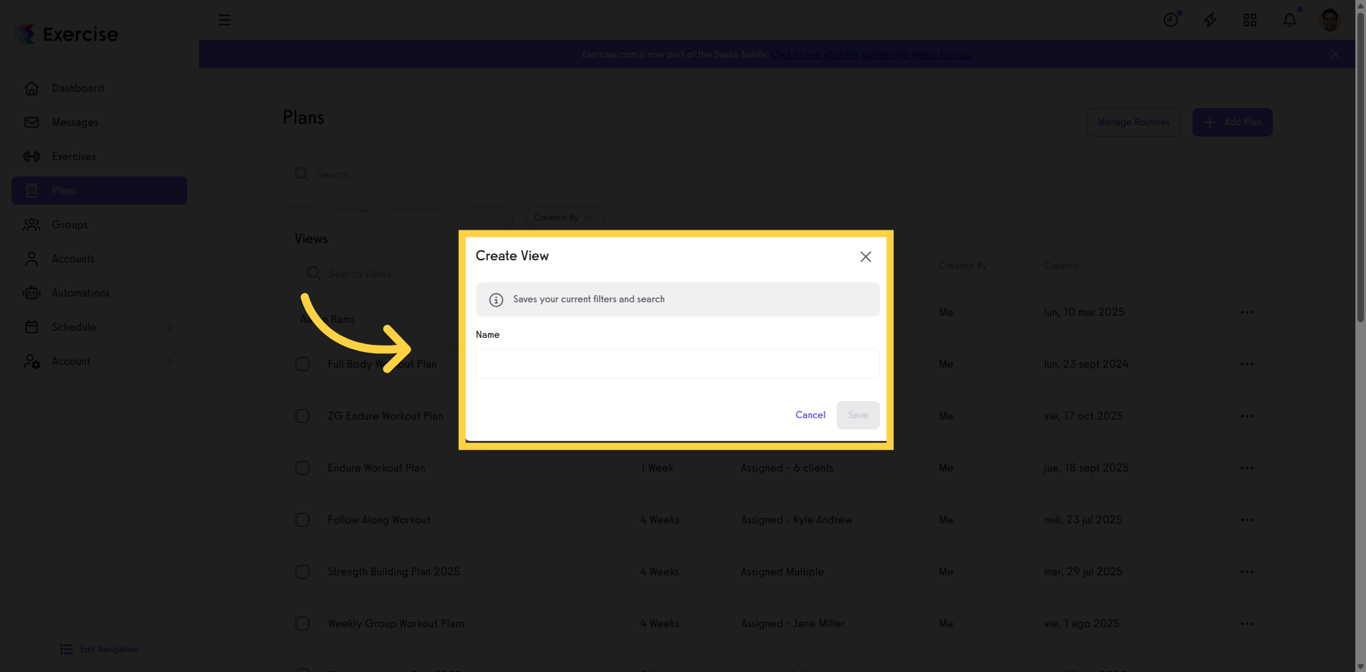Open options menu for 23 sept 2024 row
1366x672 pixels.
(1246, 364)
